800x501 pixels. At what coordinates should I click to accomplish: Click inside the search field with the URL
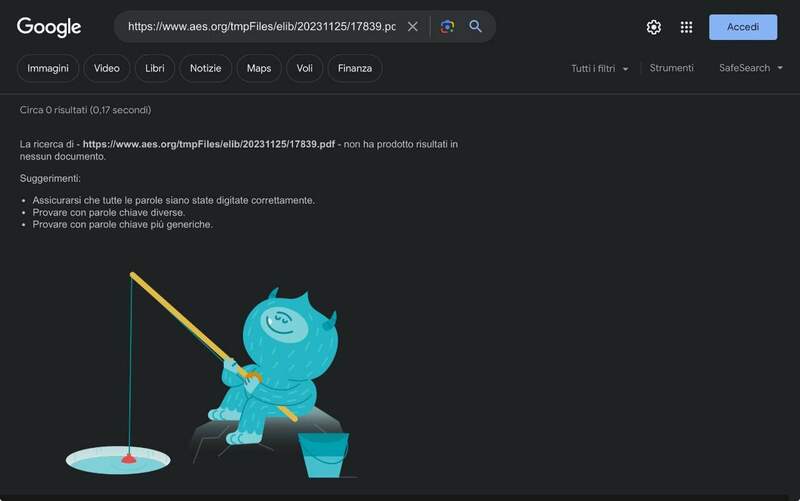pyautogui.click(x=260, y=27)
